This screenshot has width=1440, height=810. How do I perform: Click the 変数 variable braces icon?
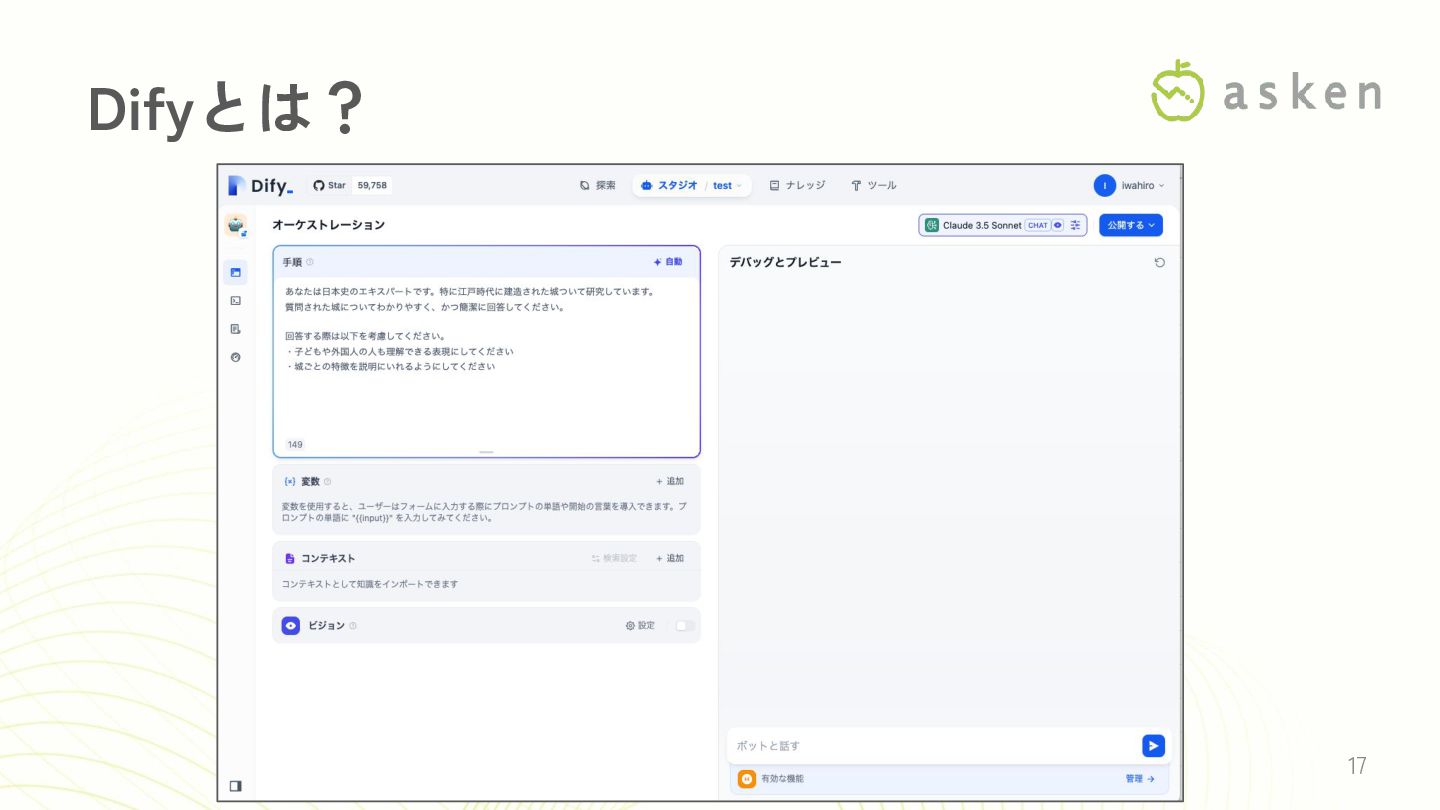(290, 481)
